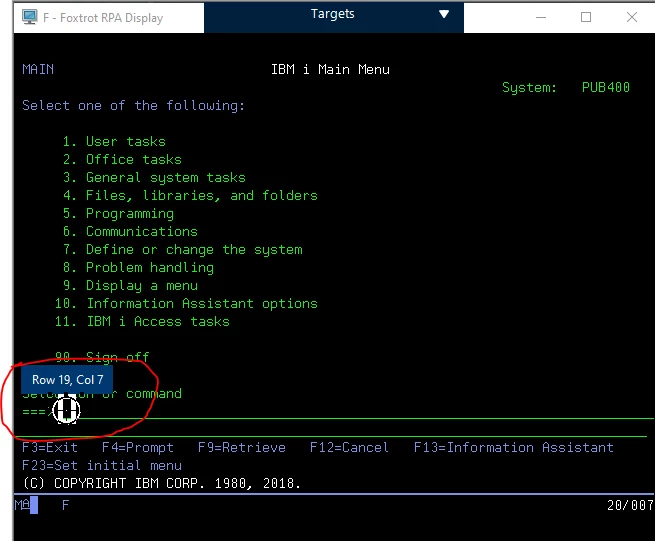655x541 pixels.
Task: Click the F12=Cancel function key
Action: [349, 447]
